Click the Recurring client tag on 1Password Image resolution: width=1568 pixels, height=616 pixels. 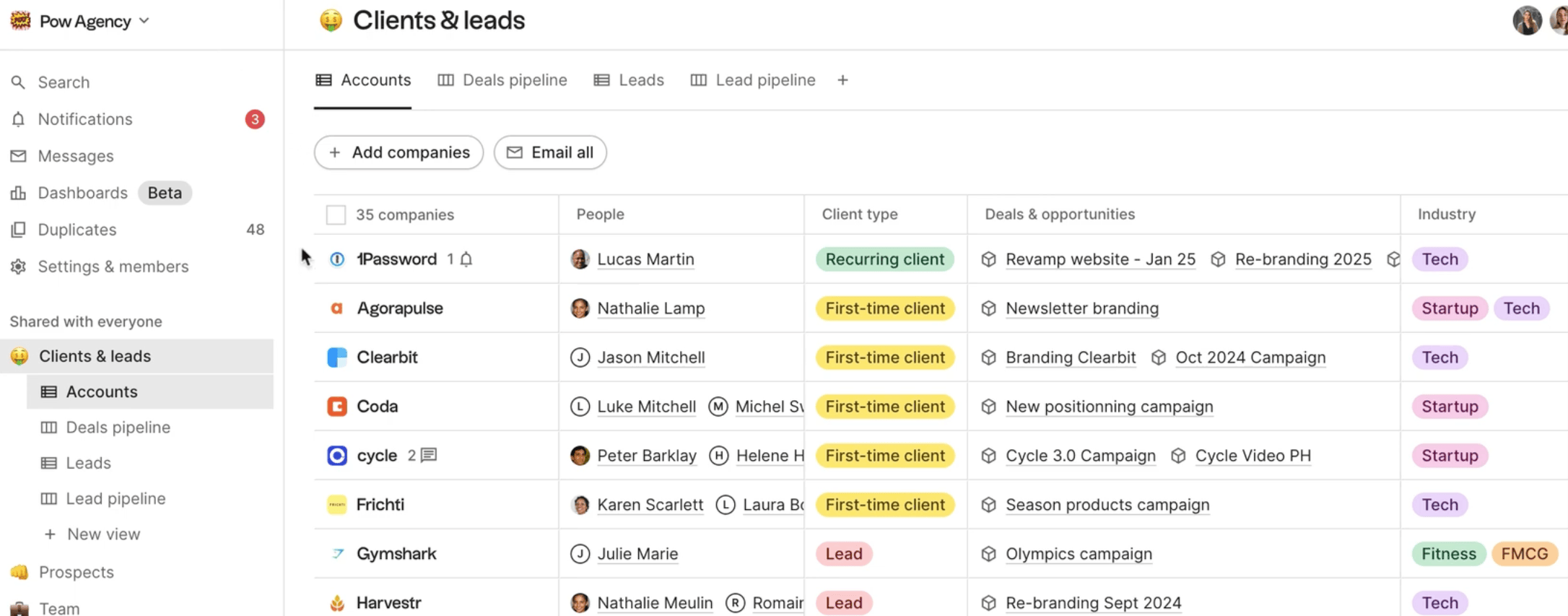point(885,259)
